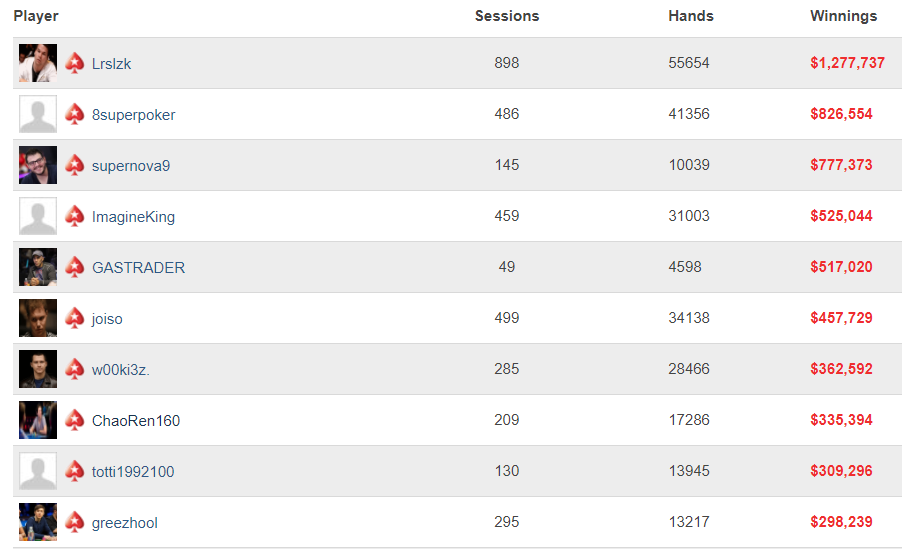Click the PokerStars spade icon next to supernova9
This screenshot has height=549, width=908.
(x=74, y=165)
